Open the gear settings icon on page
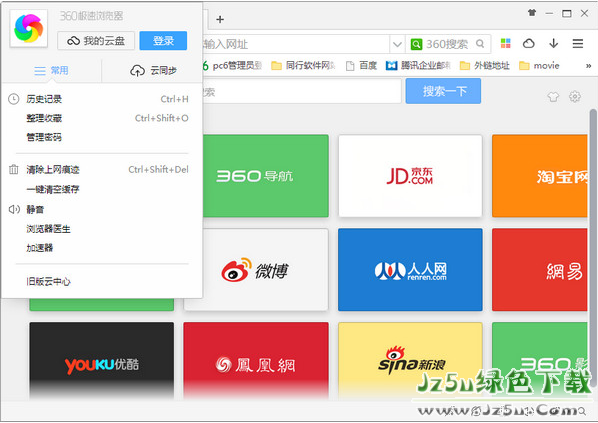The height and width of the screenshot is (423, 598). click(575, 97)
